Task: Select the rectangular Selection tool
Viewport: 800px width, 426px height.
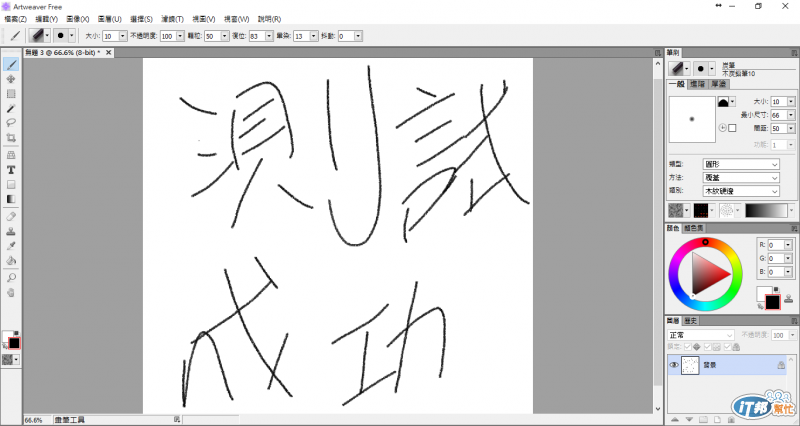Action: pyautogui.click(x=11, y=94)
